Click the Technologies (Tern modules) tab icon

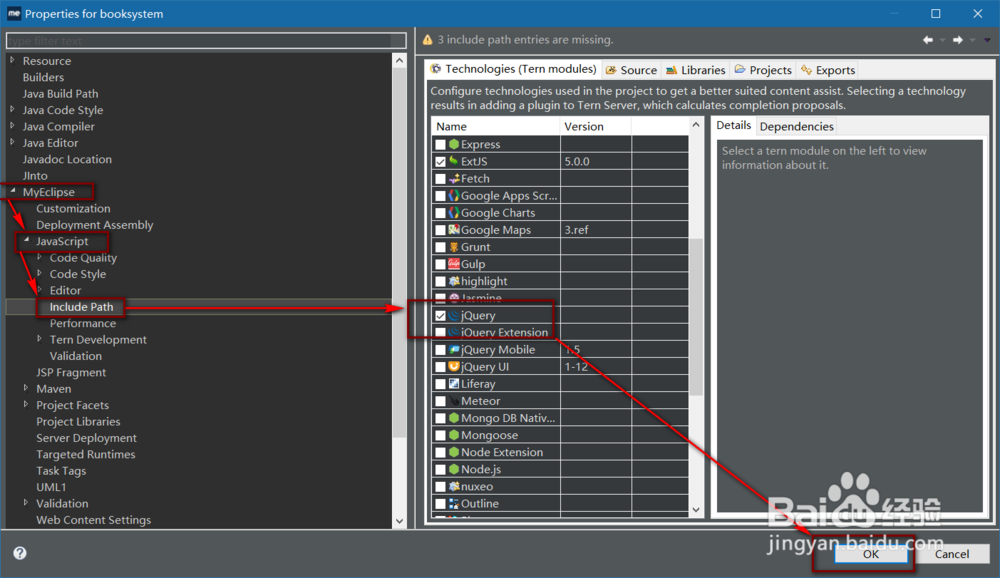point(435,69)
